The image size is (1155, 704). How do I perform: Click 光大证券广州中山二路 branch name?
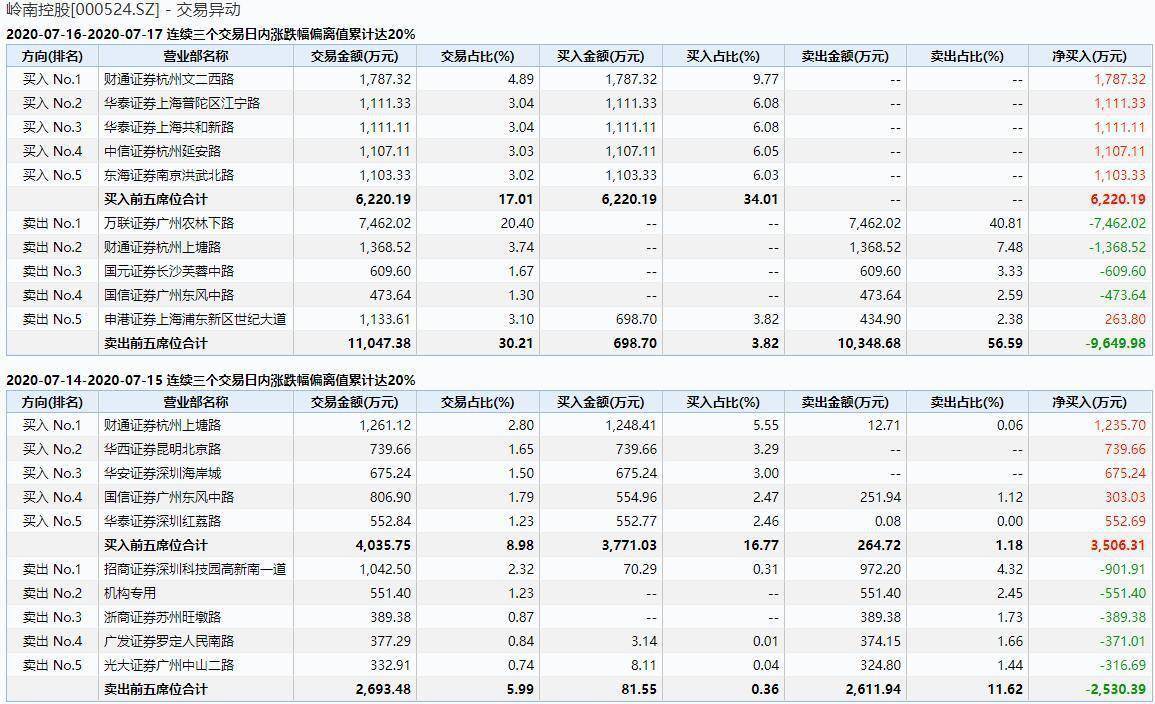click(169, 665)
